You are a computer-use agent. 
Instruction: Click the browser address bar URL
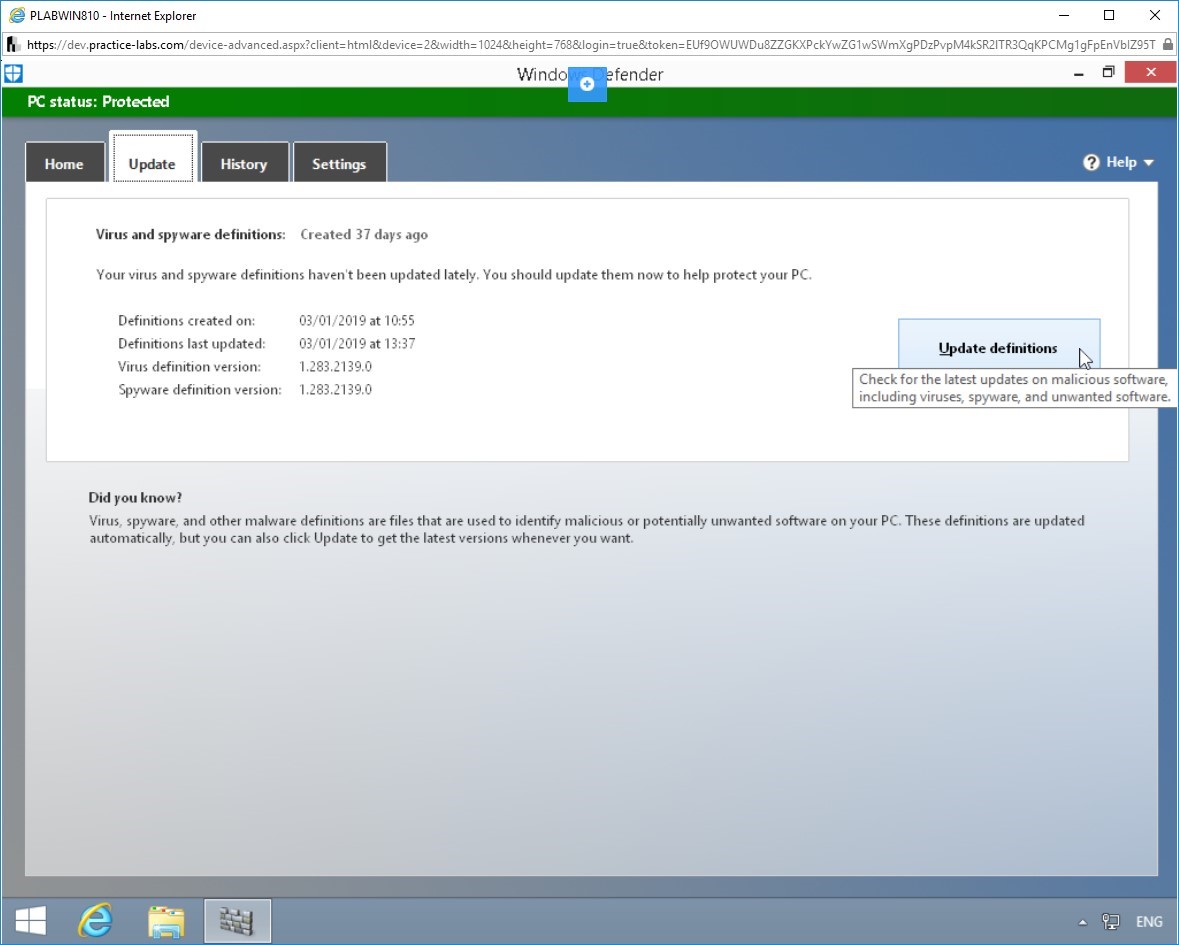coord(591,45)
